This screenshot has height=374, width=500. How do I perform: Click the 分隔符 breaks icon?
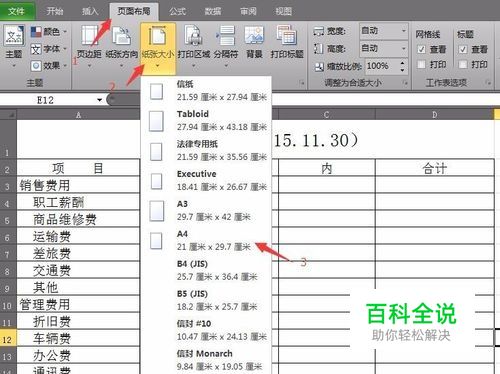point(226,35)
